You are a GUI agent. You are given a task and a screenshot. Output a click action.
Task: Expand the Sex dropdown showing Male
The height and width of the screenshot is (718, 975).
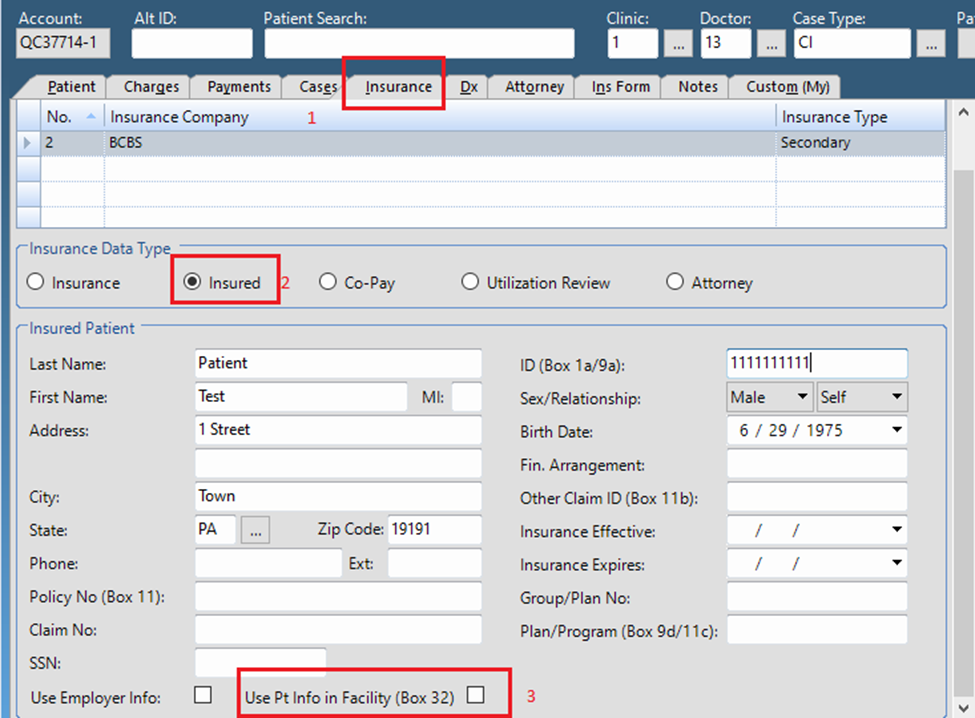802,397
